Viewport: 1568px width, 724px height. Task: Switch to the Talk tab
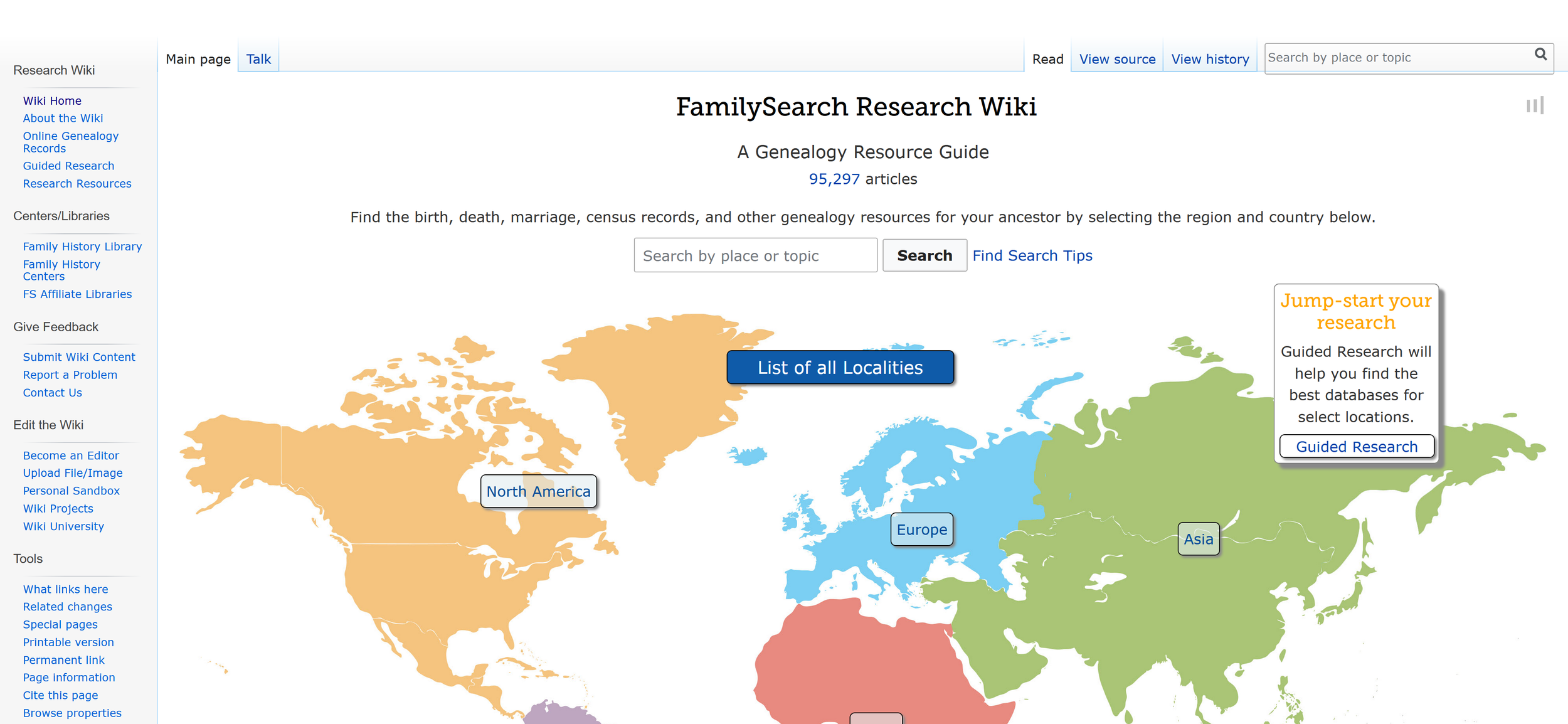[258, 59]
